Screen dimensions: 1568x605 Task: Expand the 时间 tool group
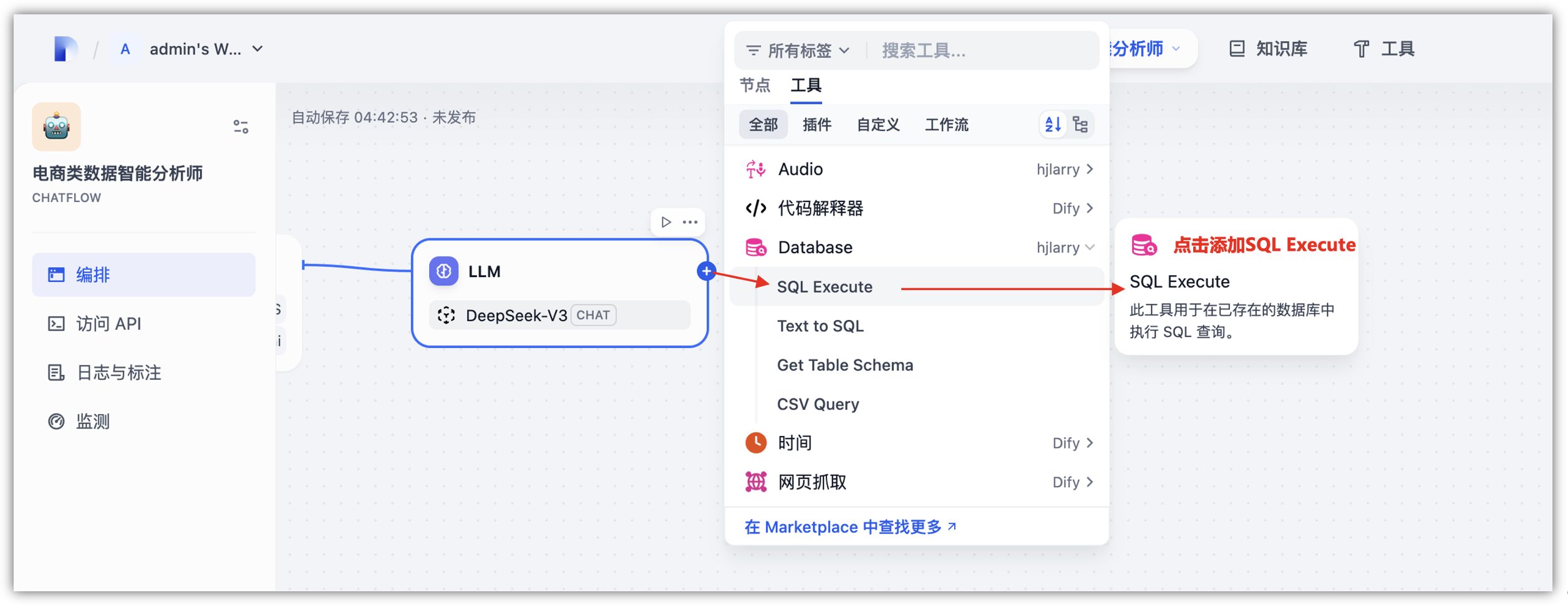click(x=917, y=443)
